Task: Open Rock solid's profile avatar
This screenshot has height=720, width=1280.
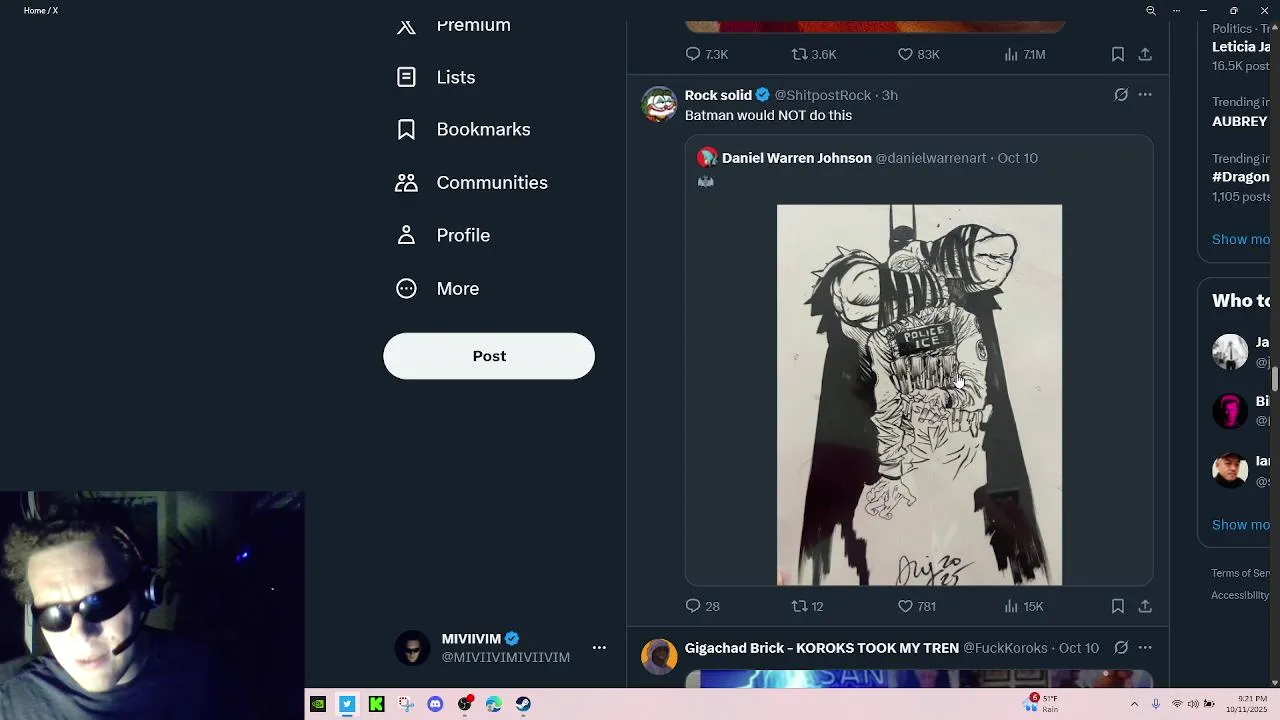Action: tap(659, 104)
